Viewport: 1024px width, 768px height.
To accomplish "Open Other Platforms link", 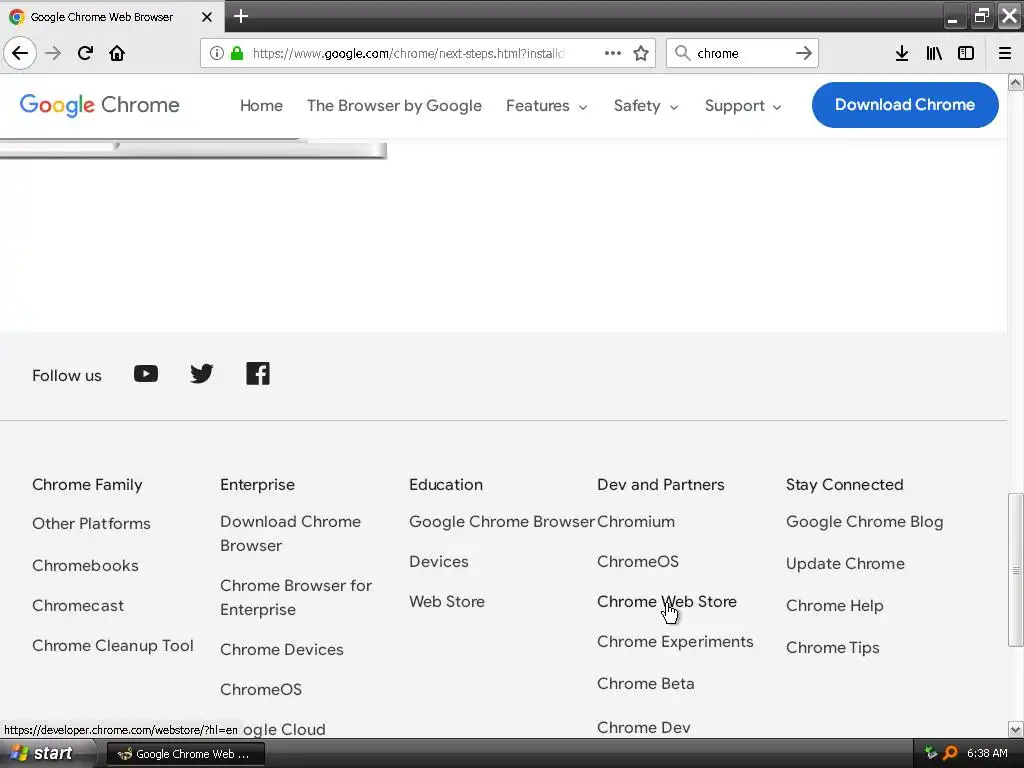I will click(x=91, y=524).
